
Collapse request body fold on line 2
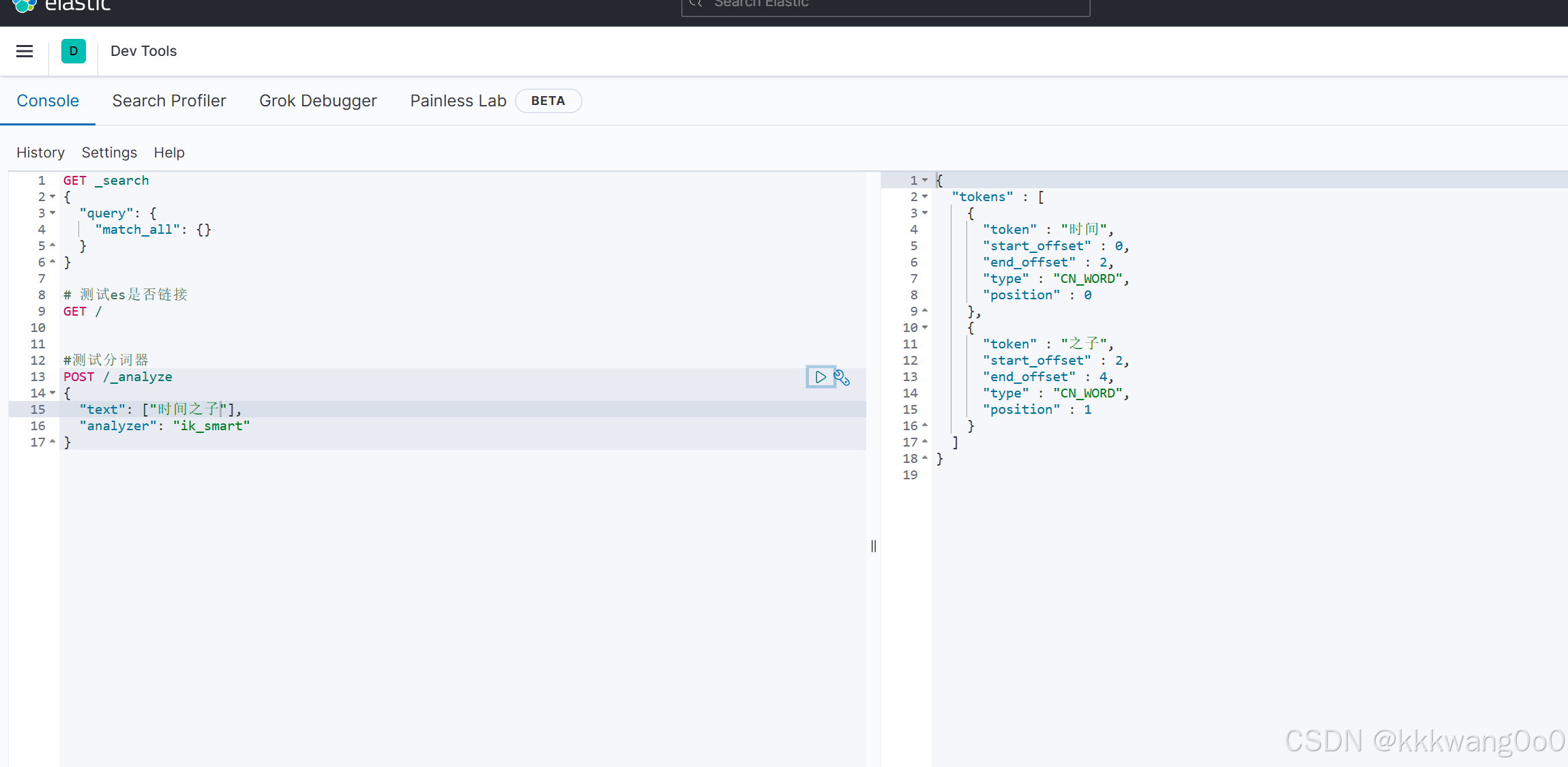53,197
